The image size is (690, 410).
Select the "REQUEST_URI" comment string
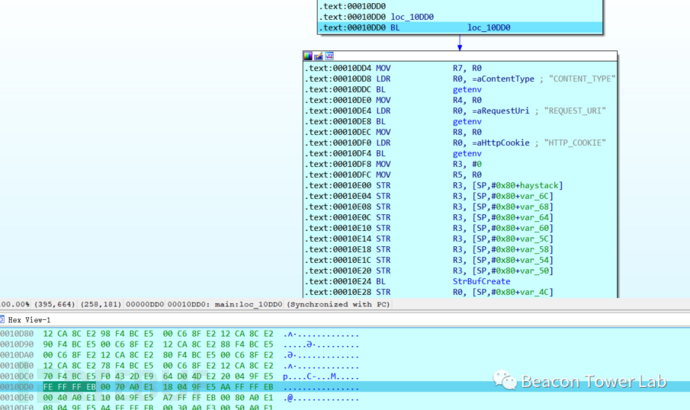tap(575, 111)
